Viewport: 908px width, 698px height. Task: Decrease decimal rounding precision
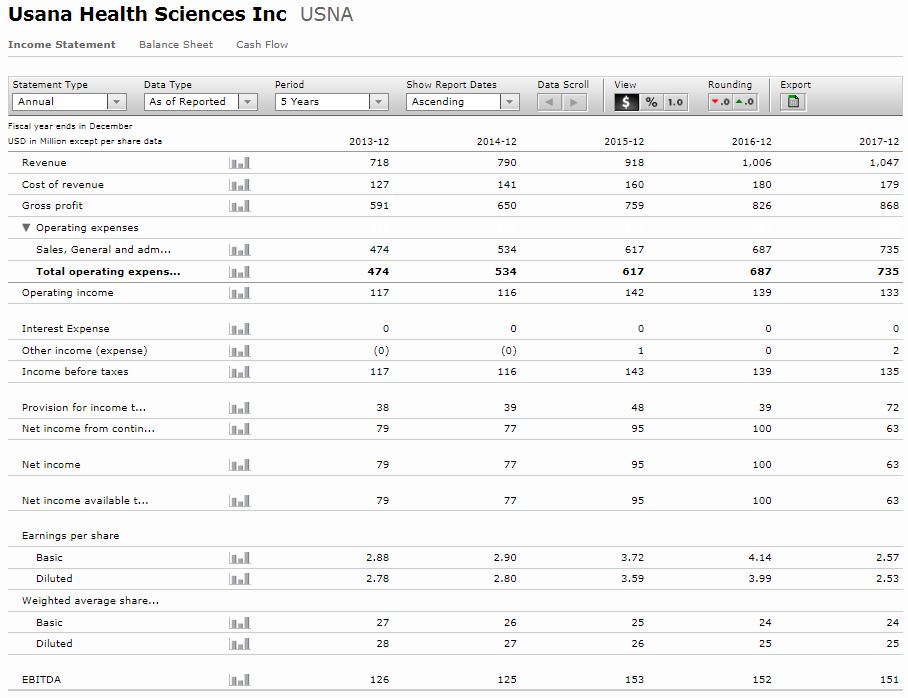tap(720, 102)
